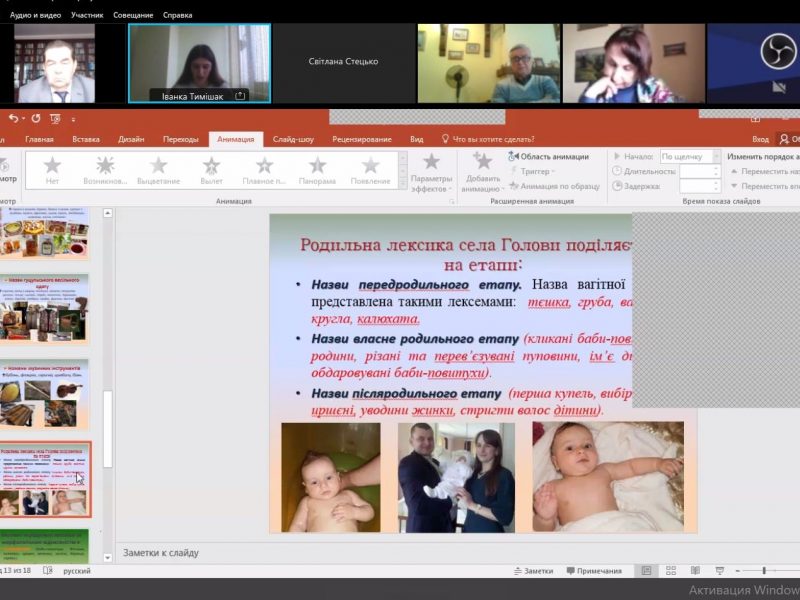This screenshot has width=800, height=600.
Task: Open Область анимации pane
Action: pos(548,156)
